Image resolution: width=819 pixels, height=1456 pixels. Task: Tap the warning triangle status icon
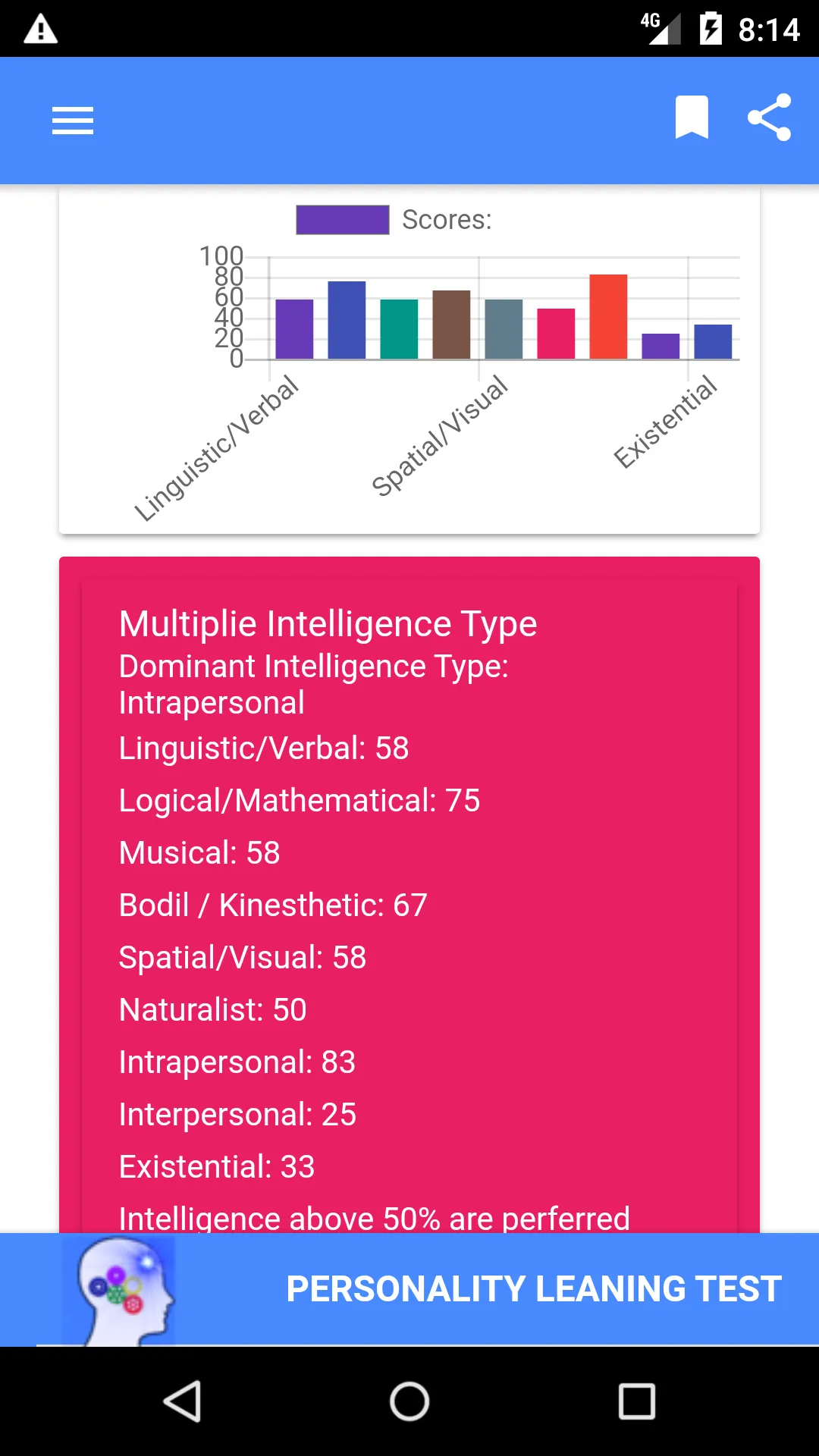[x=41, y=30]
